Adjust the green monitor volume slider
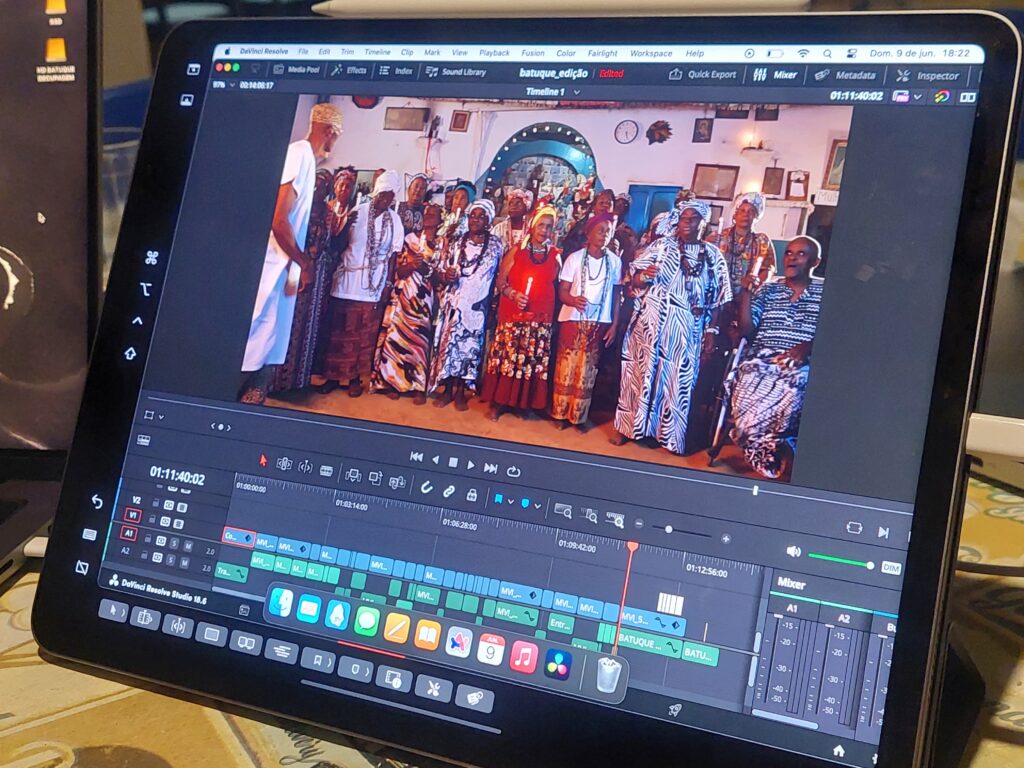Viewport: 1024px width, 768px height. (840, 560)
